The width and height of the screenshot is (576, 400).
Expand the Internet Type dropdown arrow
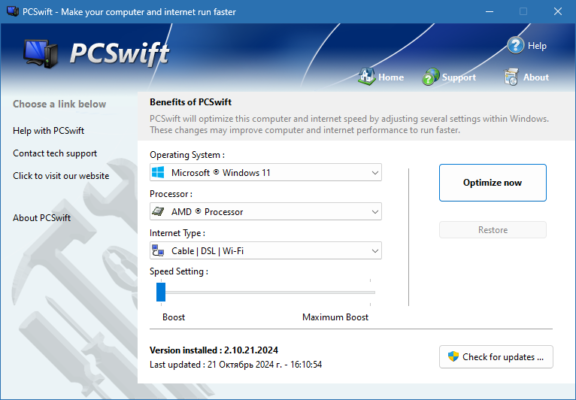coord(375,251)
